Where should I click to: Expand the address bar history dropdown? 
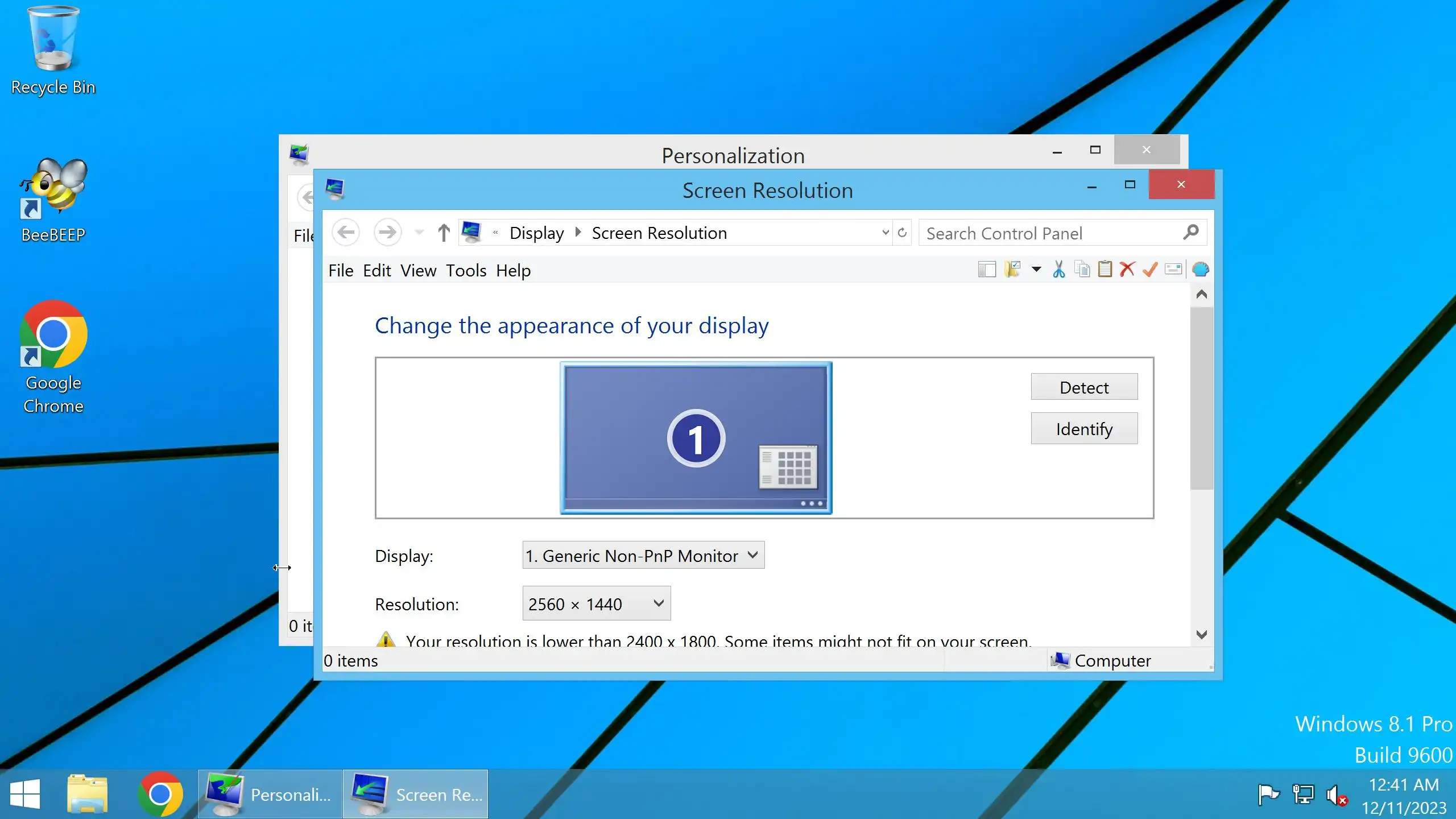[885, 233]
